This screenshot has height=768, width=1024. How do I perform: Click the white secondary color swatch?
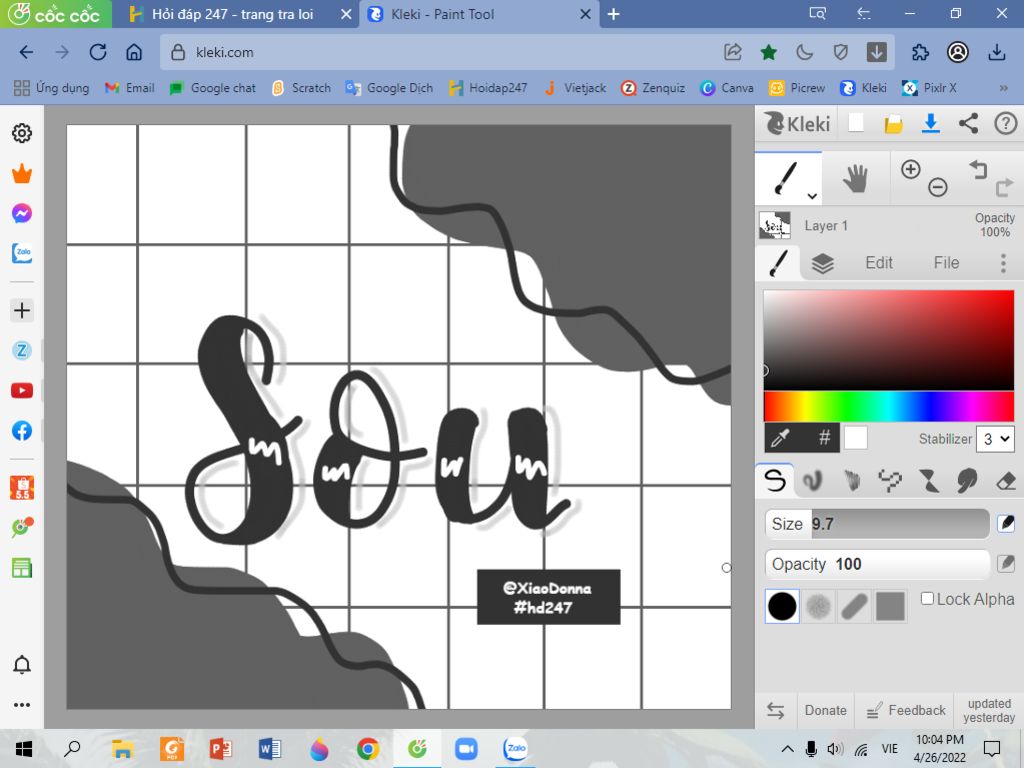tap(856, 438)
